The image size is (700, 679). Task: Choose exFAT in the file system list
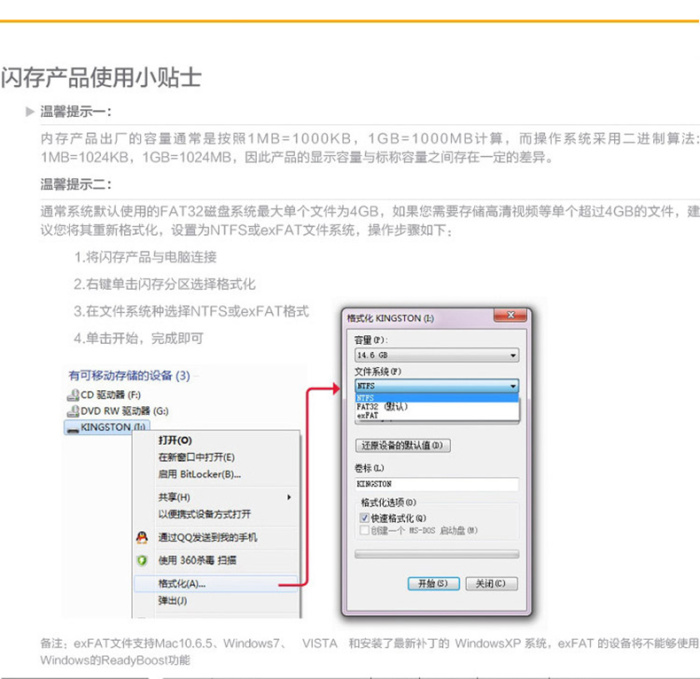click(437, 415)
